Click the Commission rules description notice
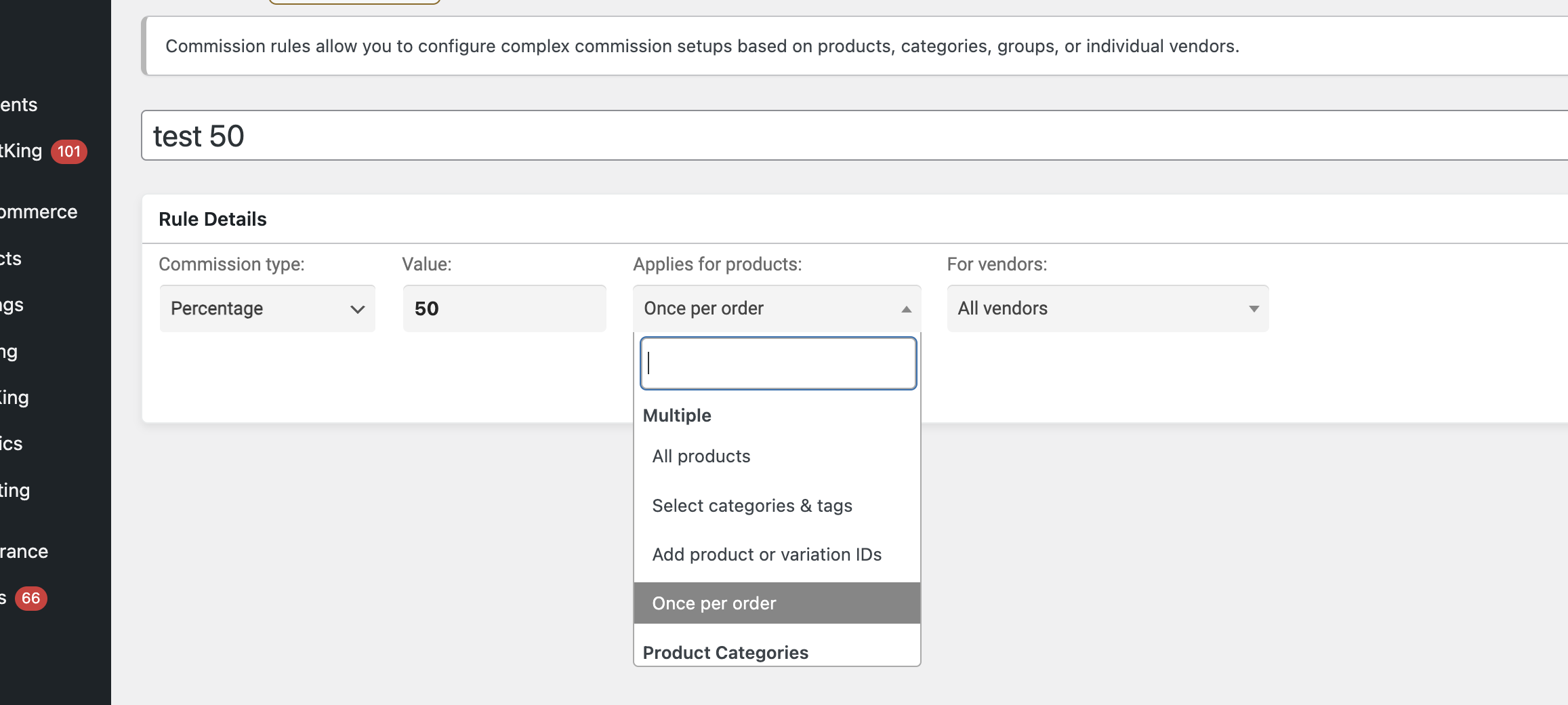Screen dimensions: 1568x705 pyautogui.click(x=854, y=46)
